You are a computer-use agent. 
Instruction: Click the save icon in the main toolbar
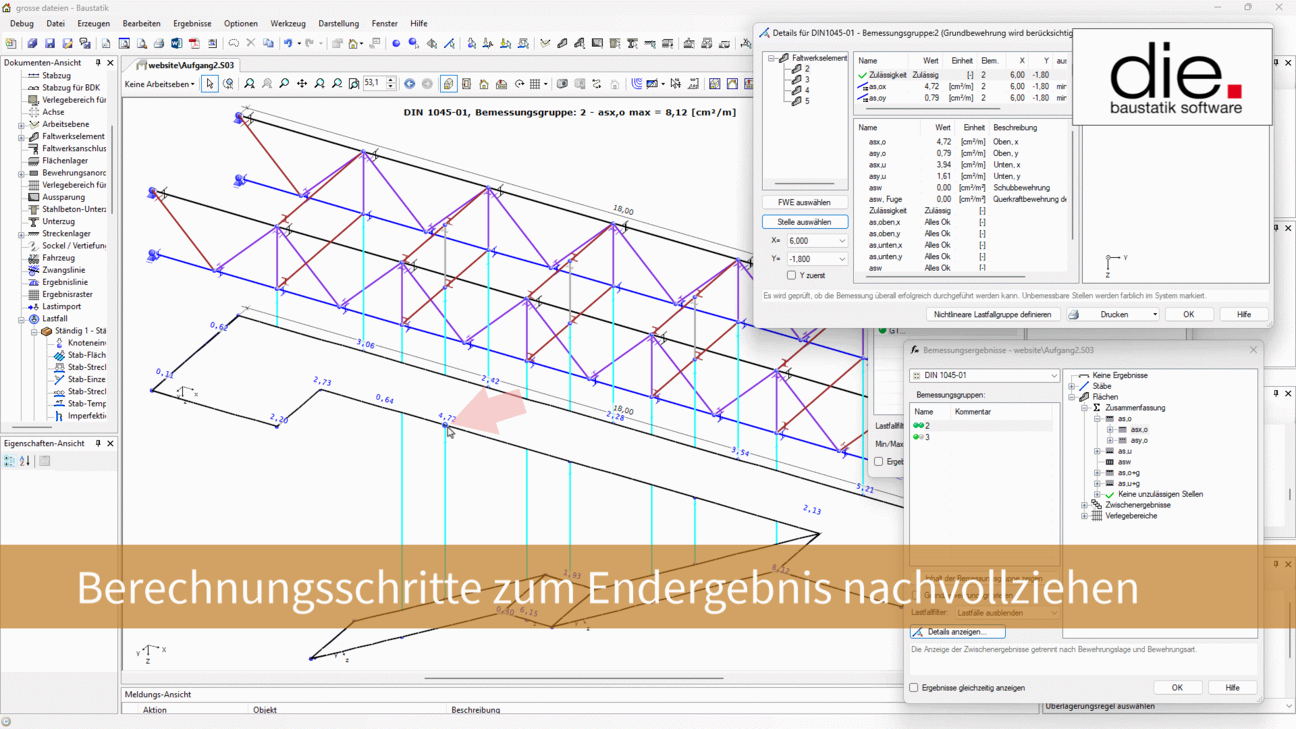[x=49, y=44]
